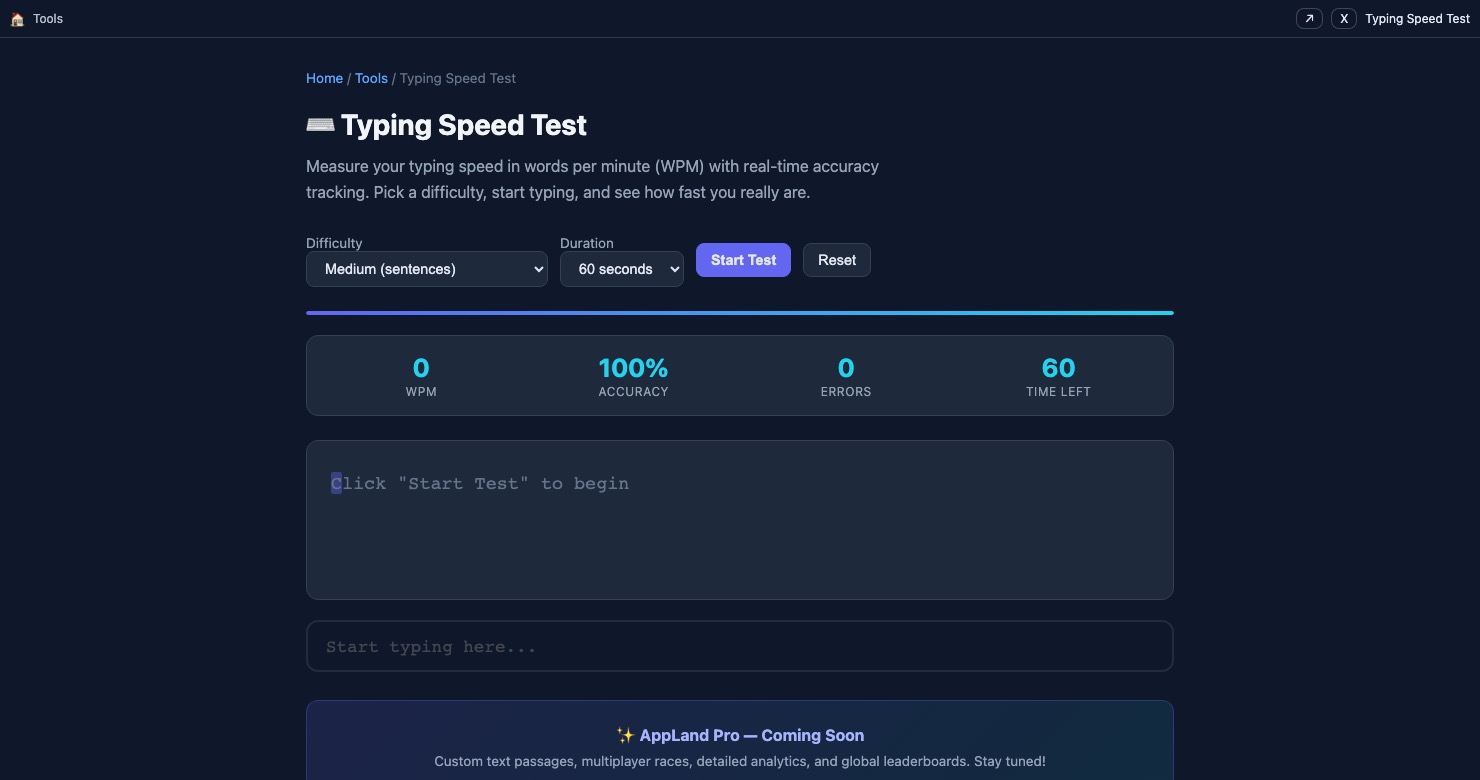The image size is (1480, 780).
Task: Focus the Start typing here input field
Action: tap(739, 646)
